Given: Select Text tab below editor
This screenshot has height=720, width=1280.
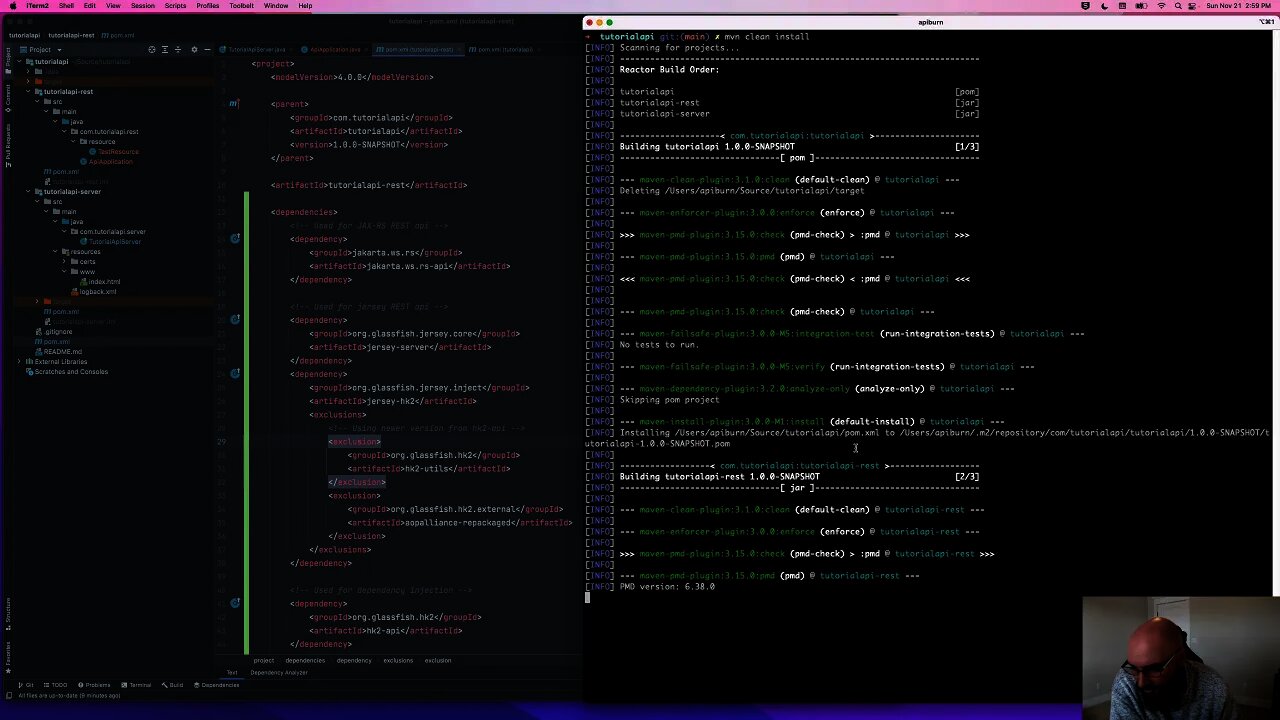Looking at the screenshot, I should click(232, 672).
